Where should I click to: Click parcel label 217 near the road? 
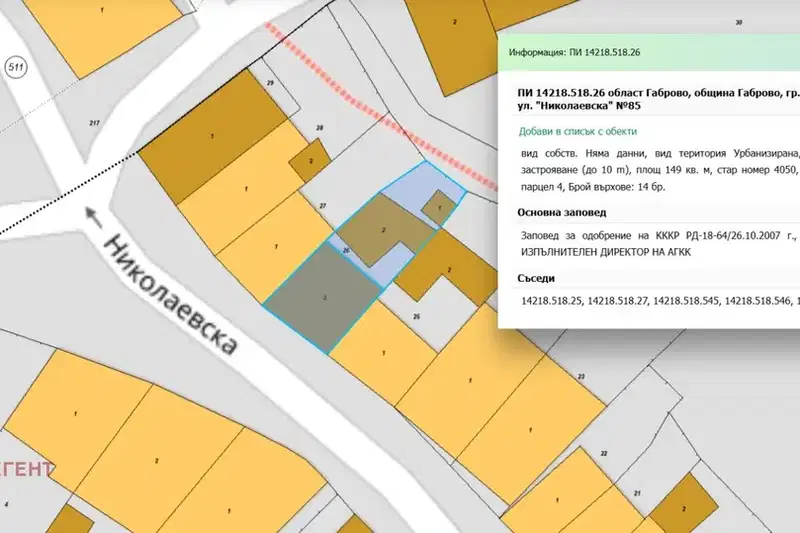pyautogui.click(x=94, y=123)
